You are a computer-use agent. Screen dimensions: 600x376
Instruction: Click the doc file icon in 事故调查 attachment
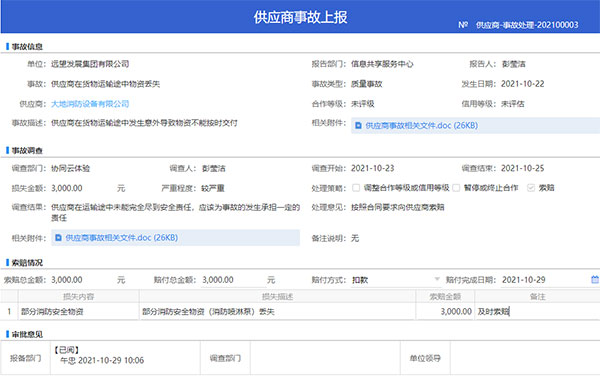58,238
